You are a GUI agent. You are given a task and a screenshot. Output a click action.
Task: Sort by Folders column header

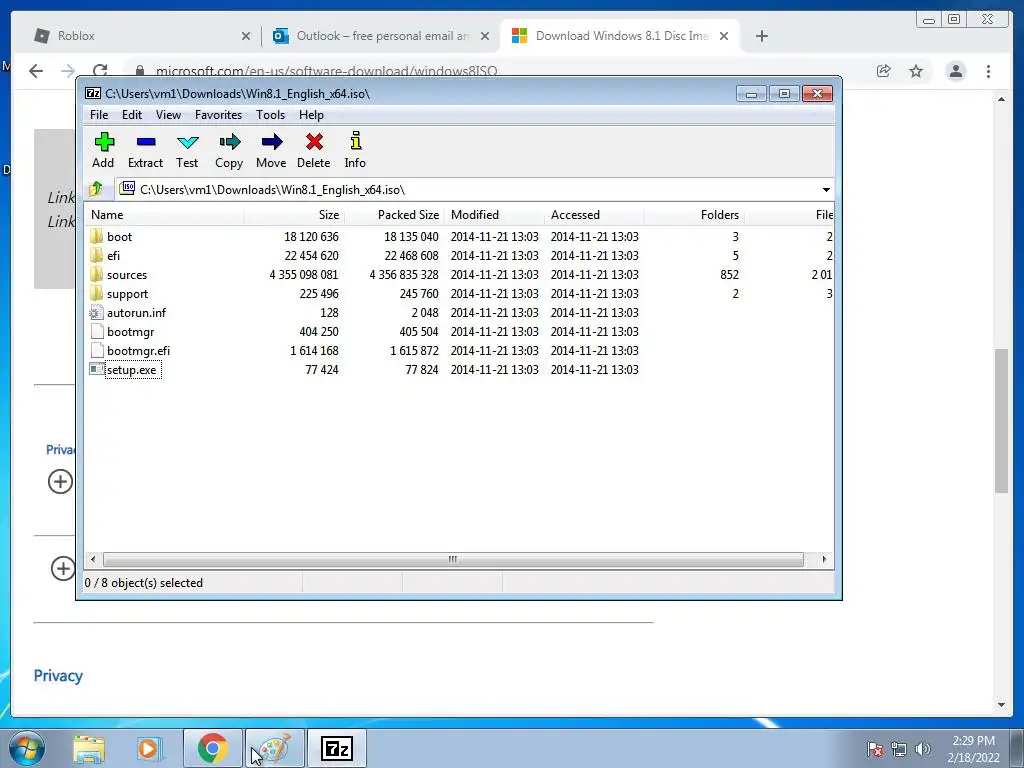pos(694,215)
